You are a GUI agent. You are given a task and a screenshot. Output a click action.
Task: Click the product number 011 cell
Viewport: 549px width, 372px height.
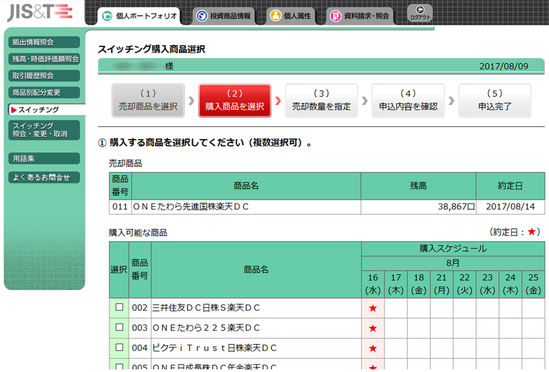(x=120, y=207)
